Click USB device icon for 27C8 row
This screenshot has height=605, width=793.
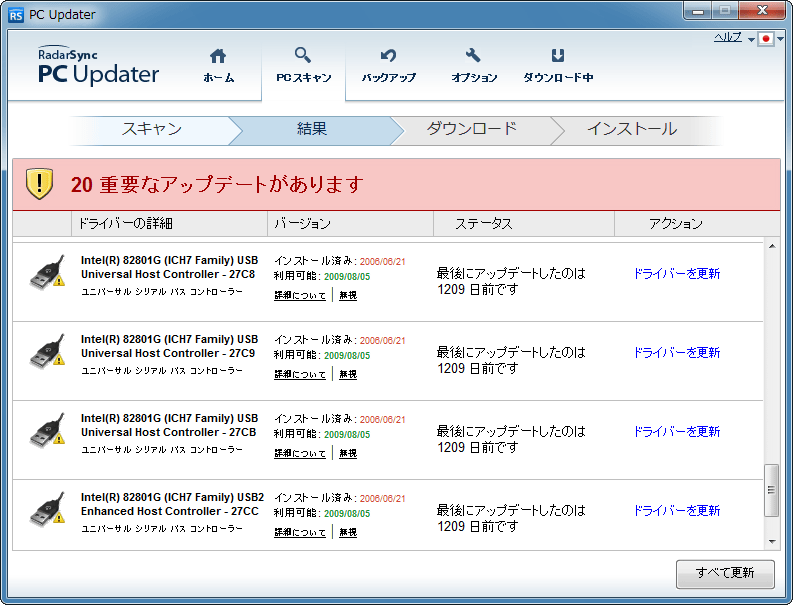[48, 273]
